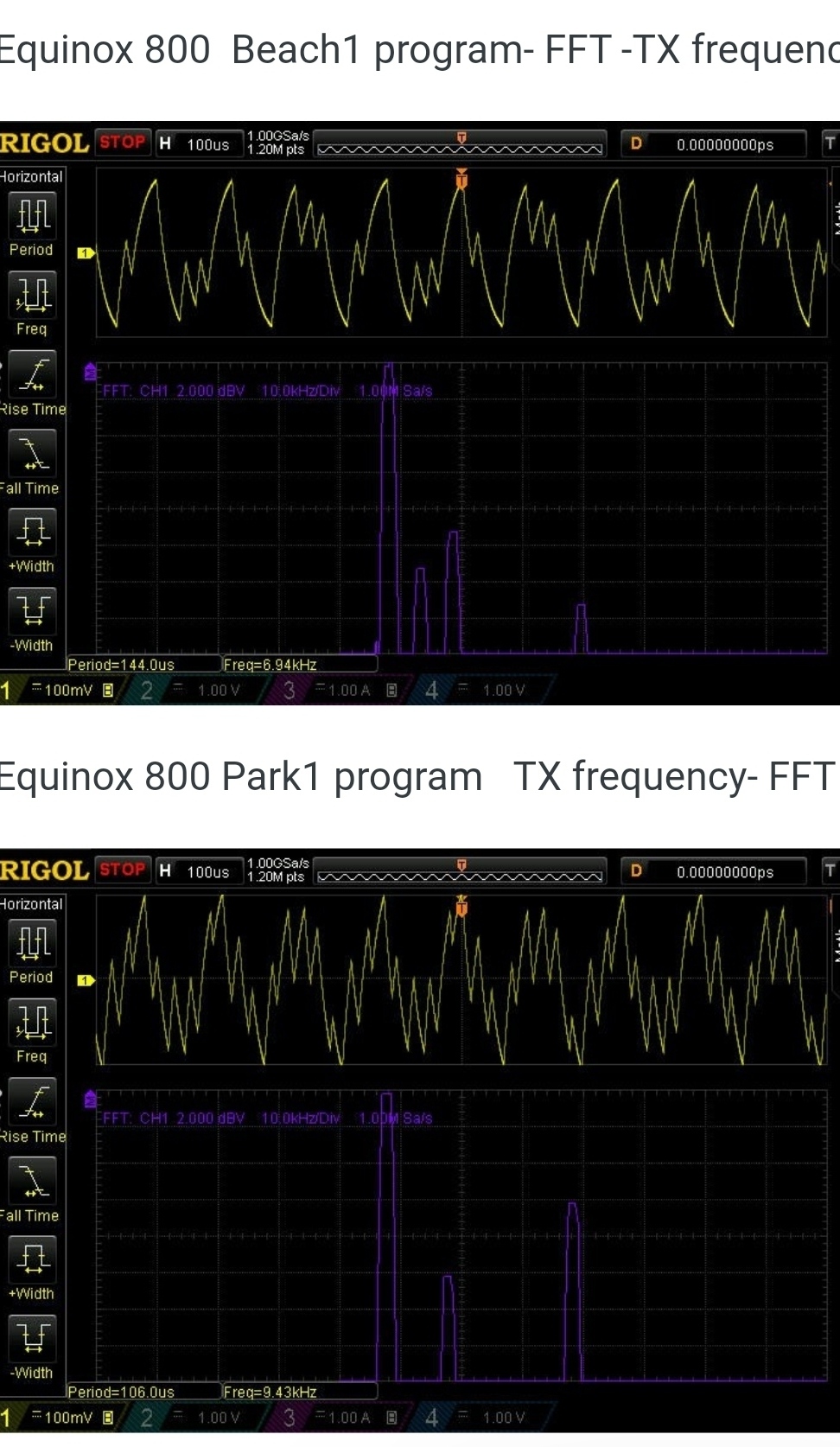The height and width of the screenshot is (1447, 840).
Task: Select the Freq measurement icon in top scope
Action: [x=32, y=296]
